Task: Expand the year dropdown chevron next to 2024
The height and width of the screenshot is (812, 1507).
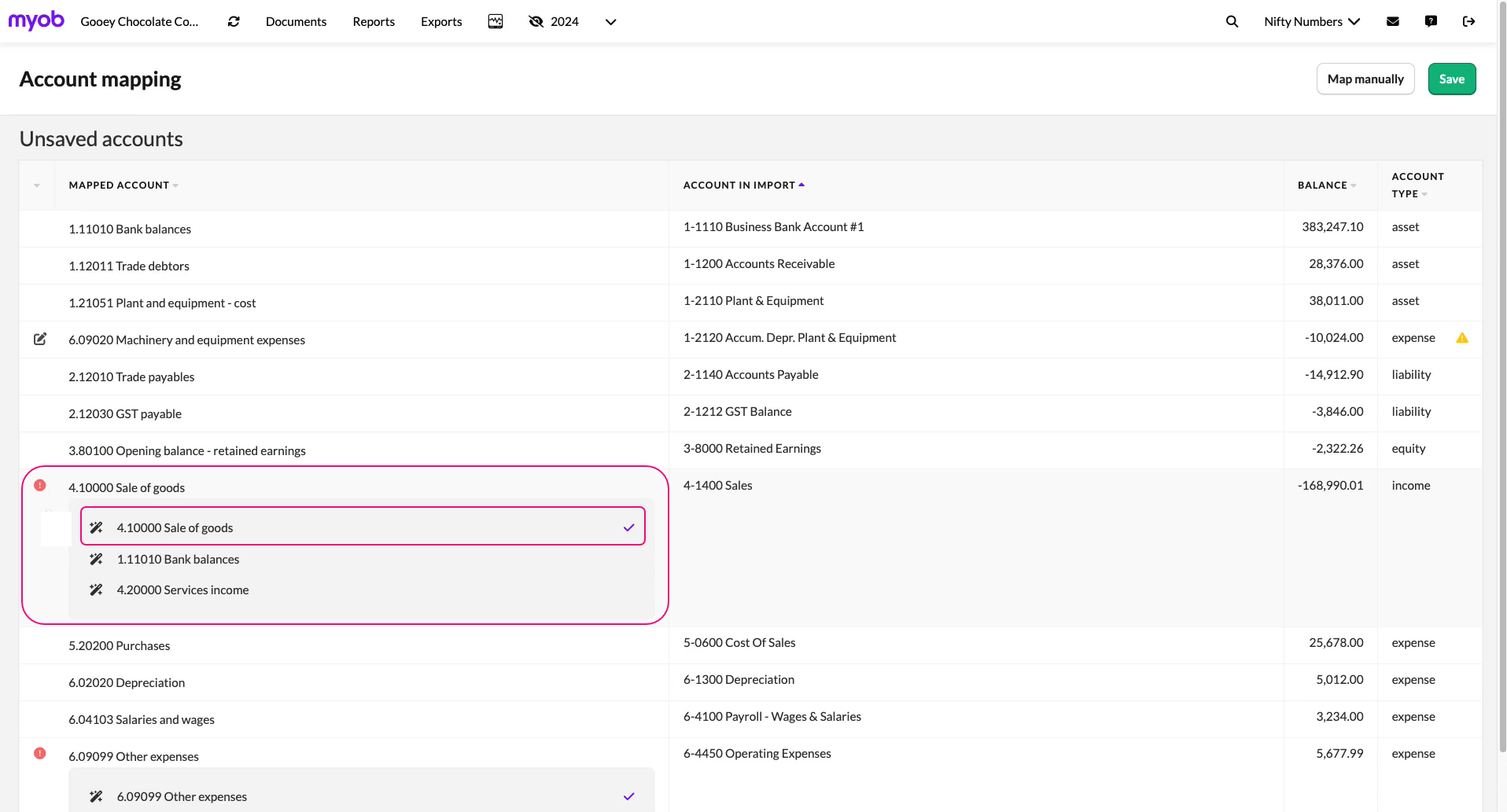Action: (610, 22)
